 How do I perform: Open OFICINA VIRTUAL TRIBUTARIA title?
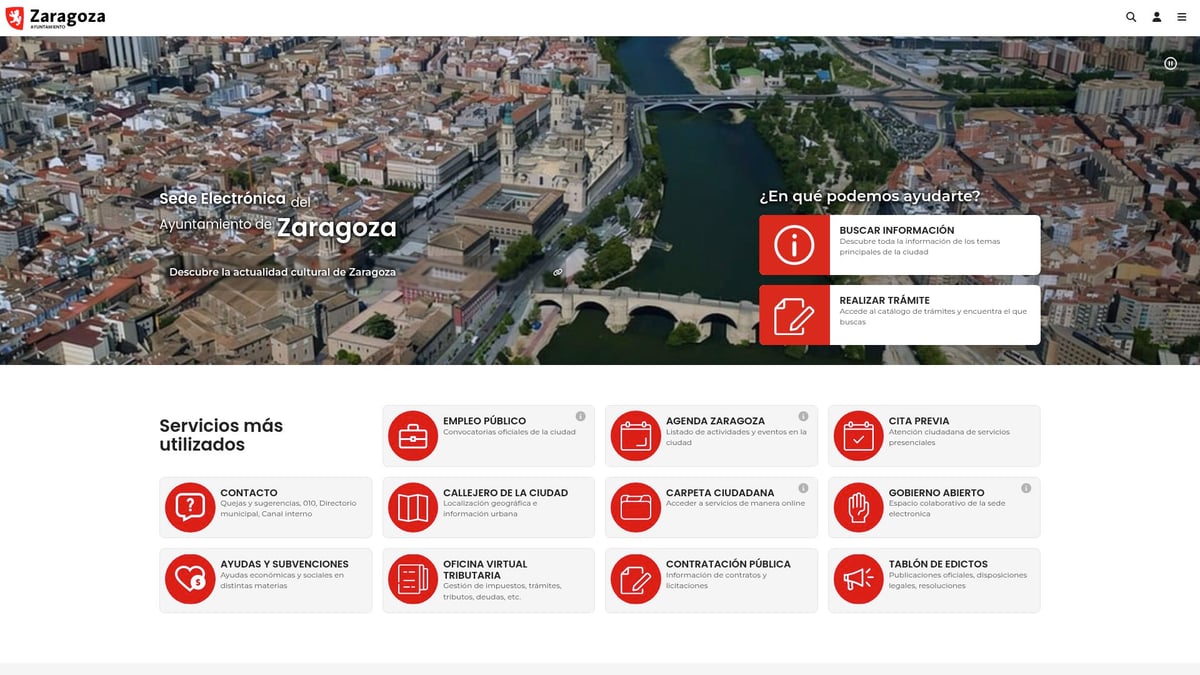485,570
